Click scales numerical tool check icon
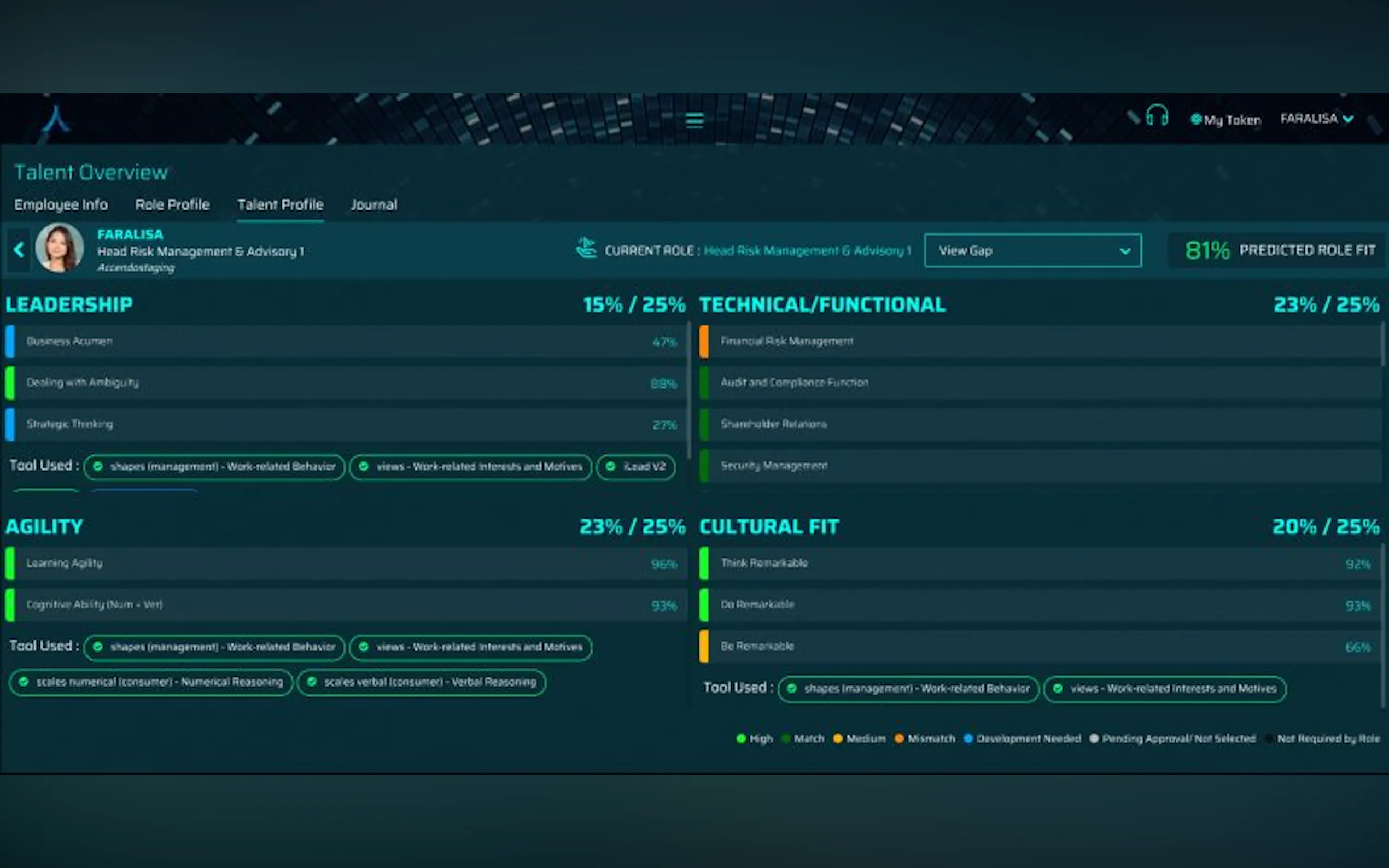 [x=24, y=682]
